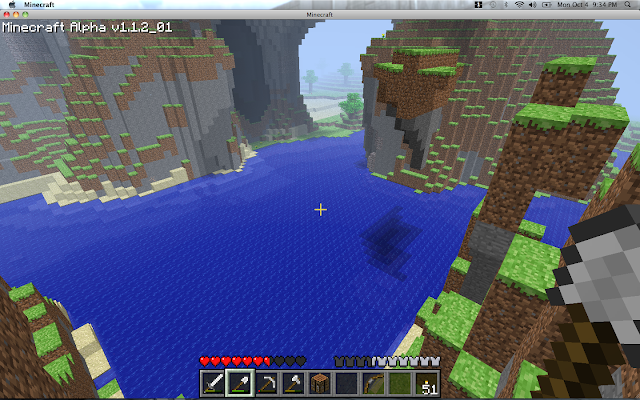Select the bow hotbar slot
This screenshot has height=400, width=640.
point(373,383)
